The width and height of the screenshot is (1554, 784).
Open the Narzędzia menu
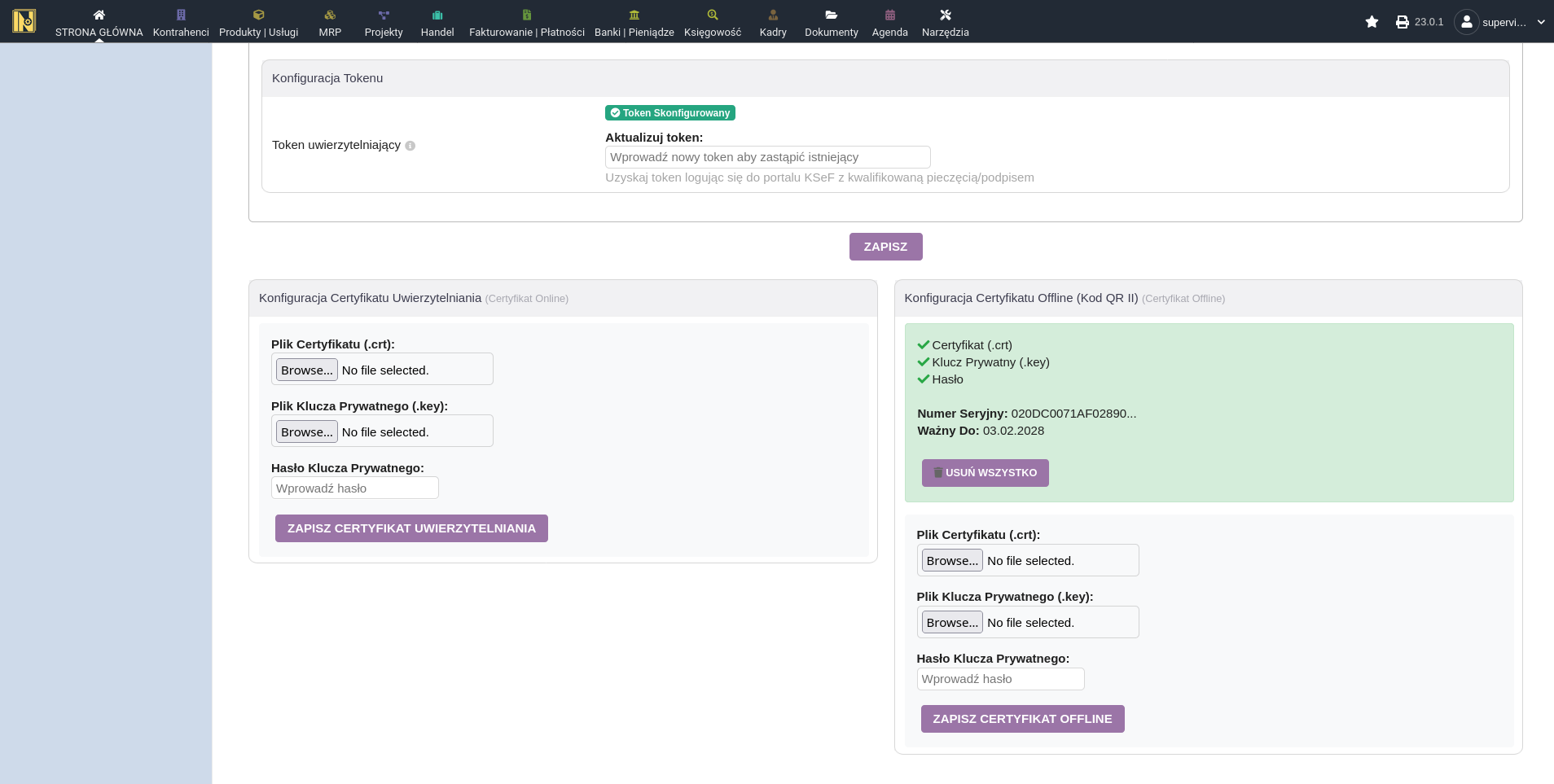click(x=945, y=23)
